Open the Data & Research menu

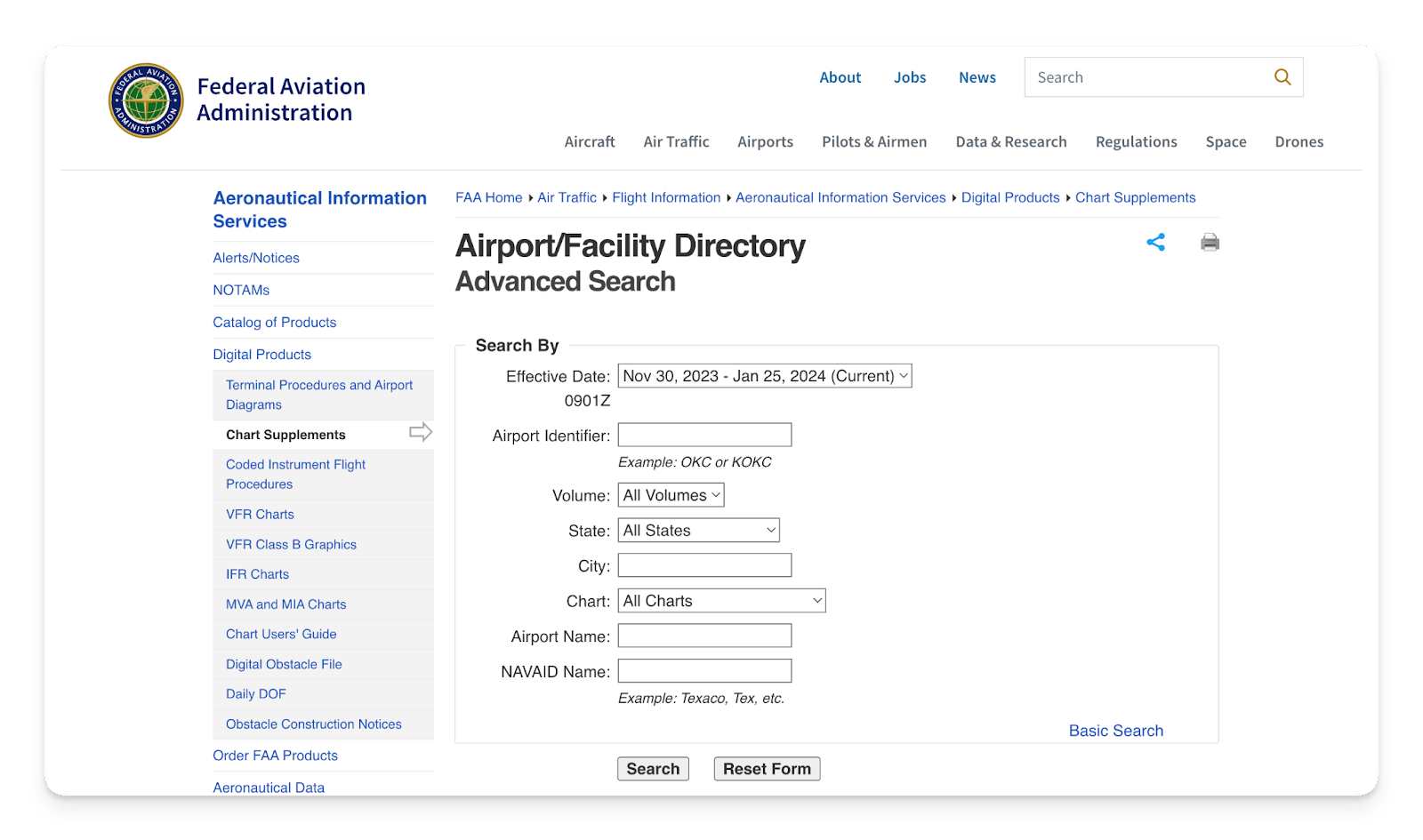1011,142
